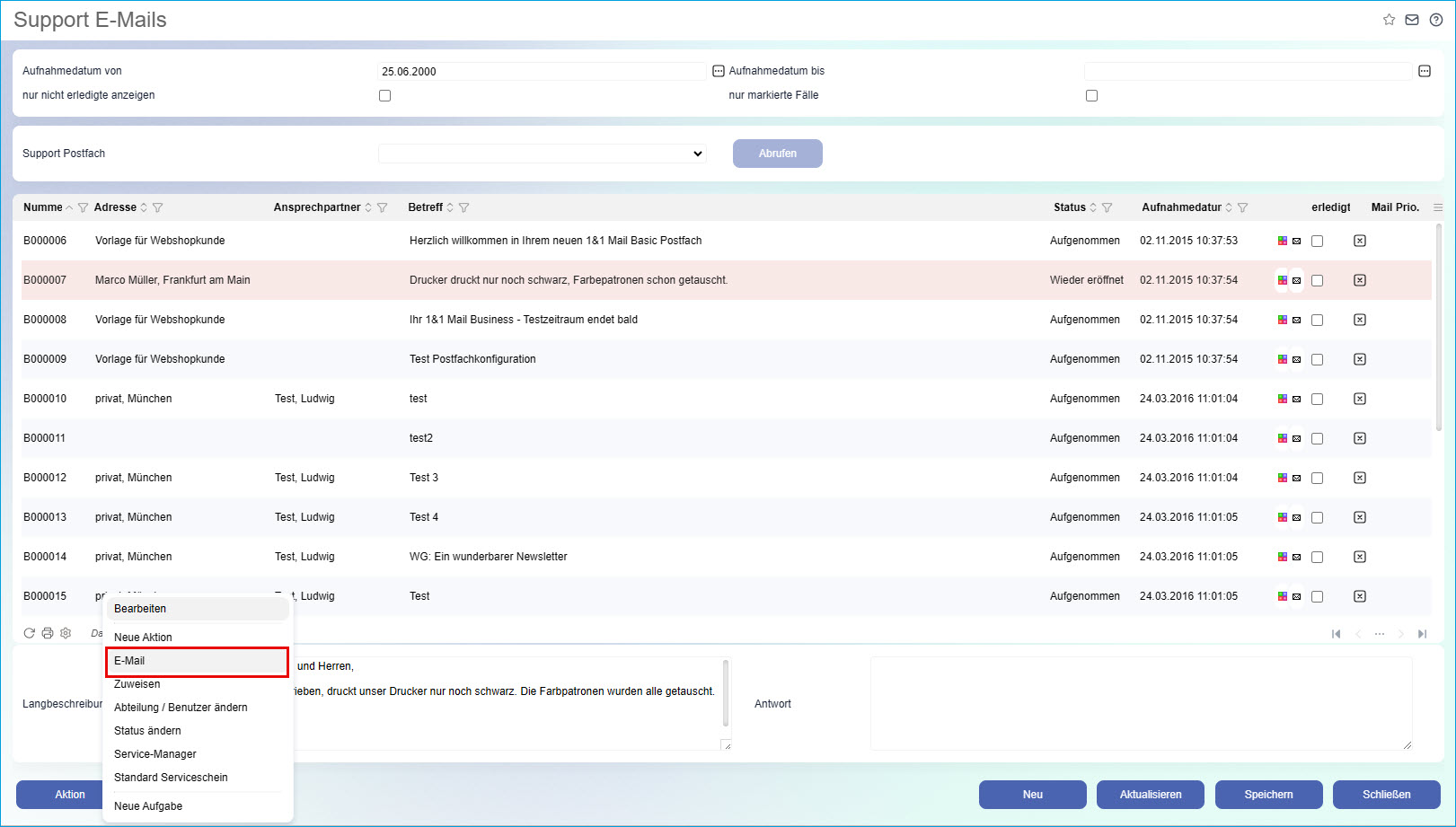Open grid settings gear icon
The height and width of the screenshot is (827, 1456).
pyautogui.click(x=66, y=633)
